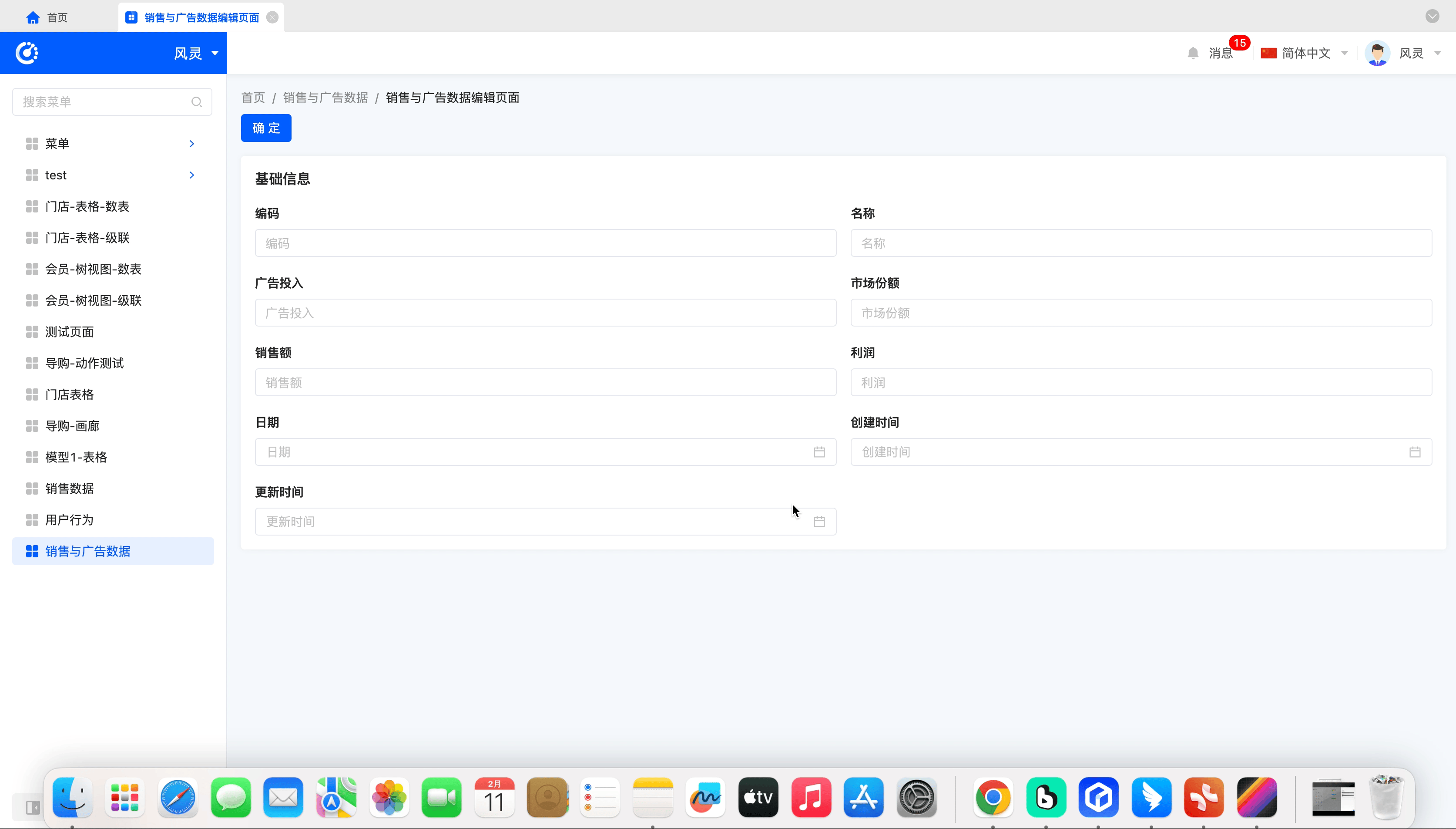Expand the 菜单 sidebar item
Screen dimensions: 1456x829
192,144
